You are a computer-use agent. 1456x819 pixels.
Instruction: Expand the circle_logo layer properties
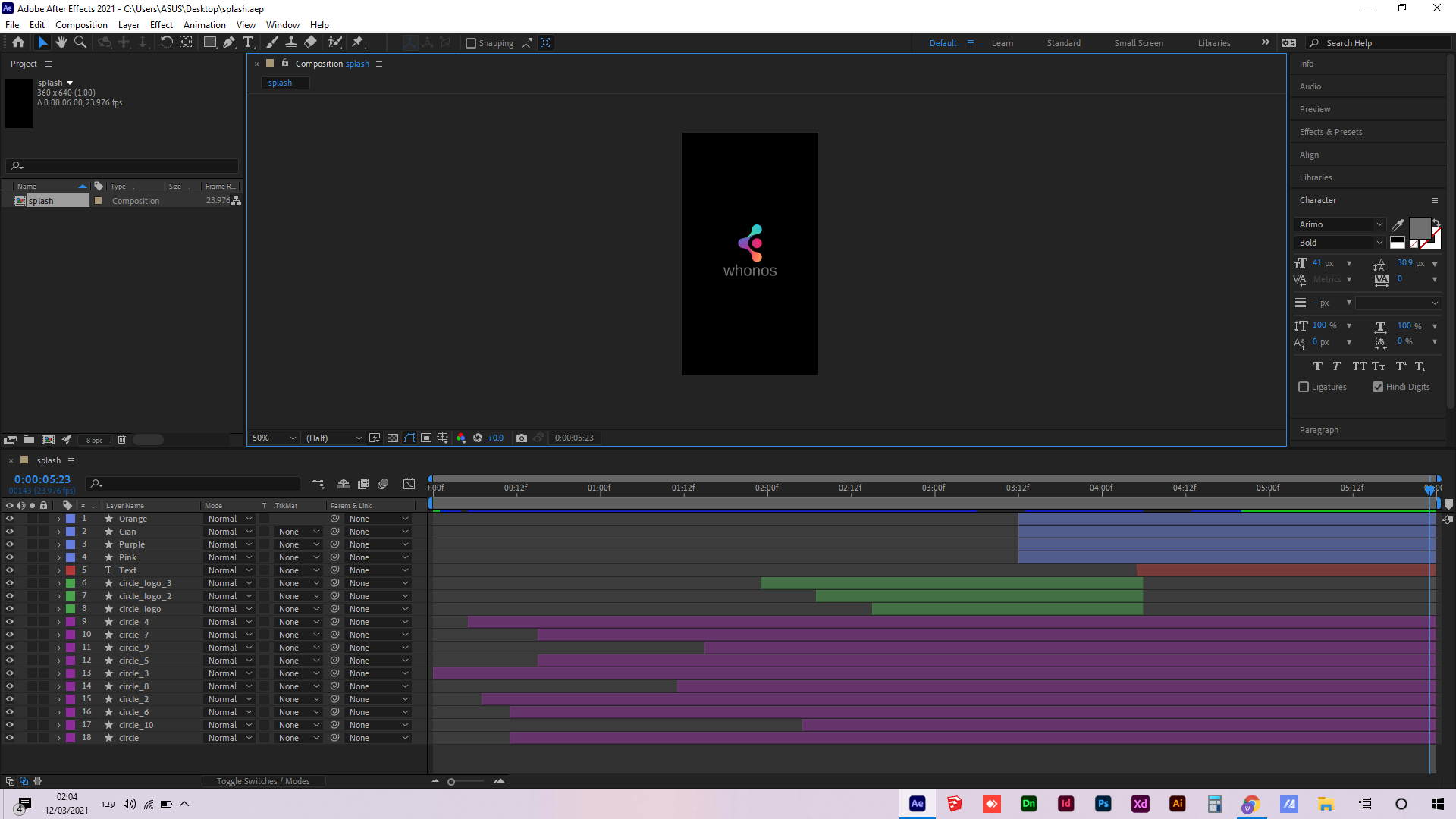58,608
